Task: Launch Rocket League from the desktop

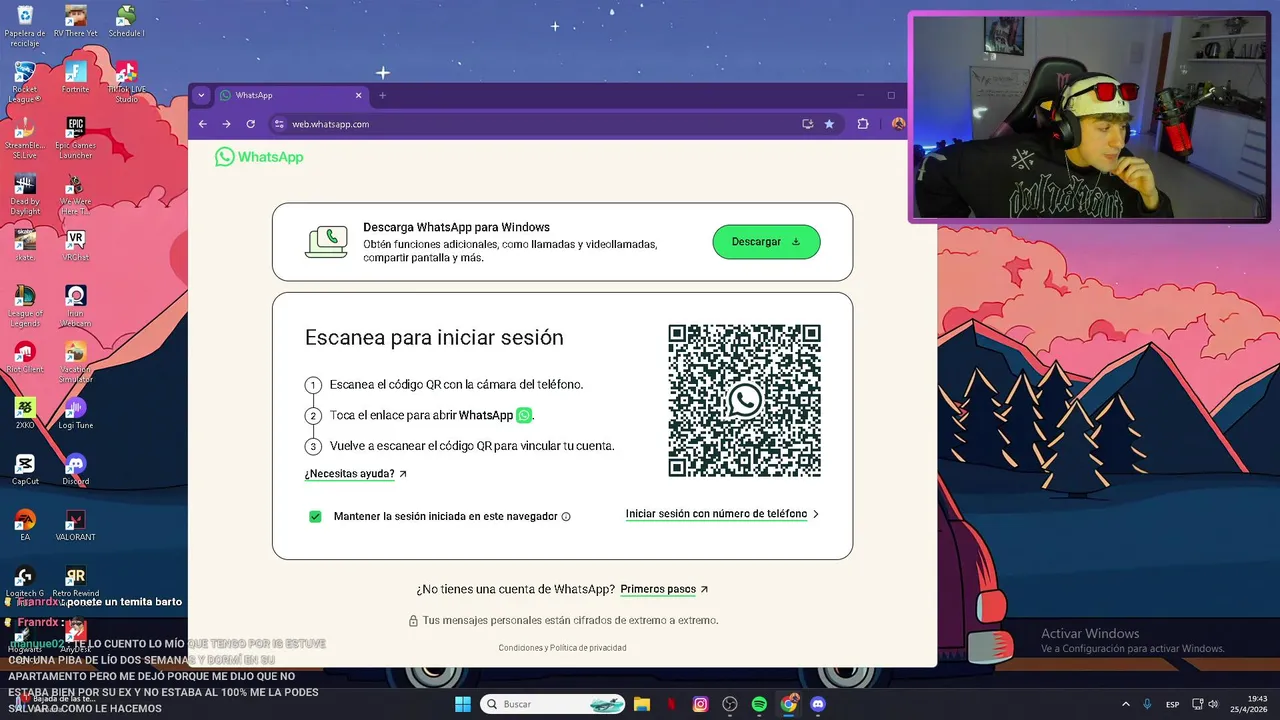Action: click(x=25, y=82)
